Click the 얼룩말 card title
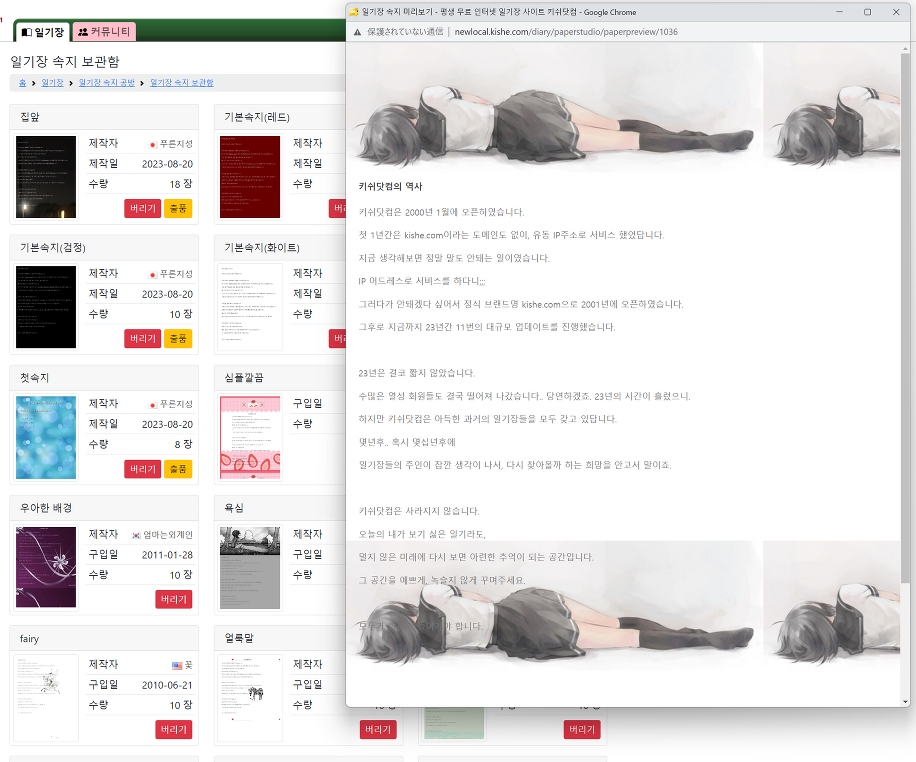 (239, 639)
